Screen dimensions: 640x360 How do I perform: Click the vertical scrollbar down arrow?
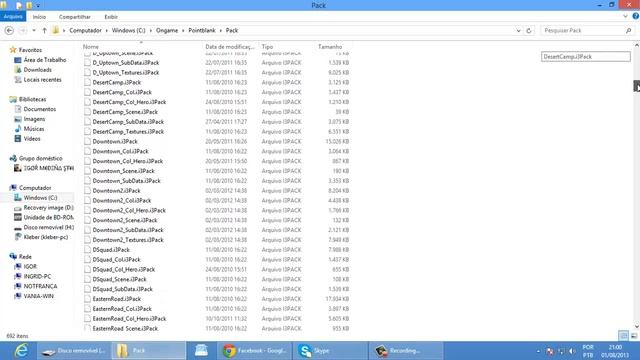[636, 326]
